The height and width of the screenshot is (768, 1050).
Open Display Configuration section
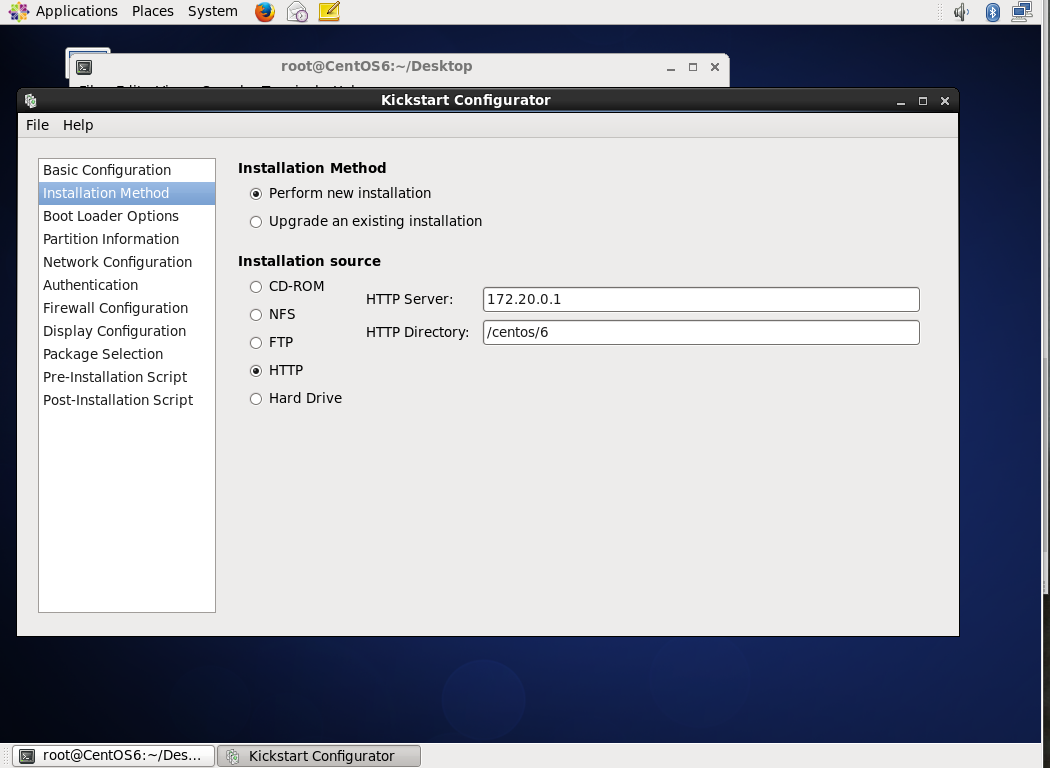coord(127,331)
